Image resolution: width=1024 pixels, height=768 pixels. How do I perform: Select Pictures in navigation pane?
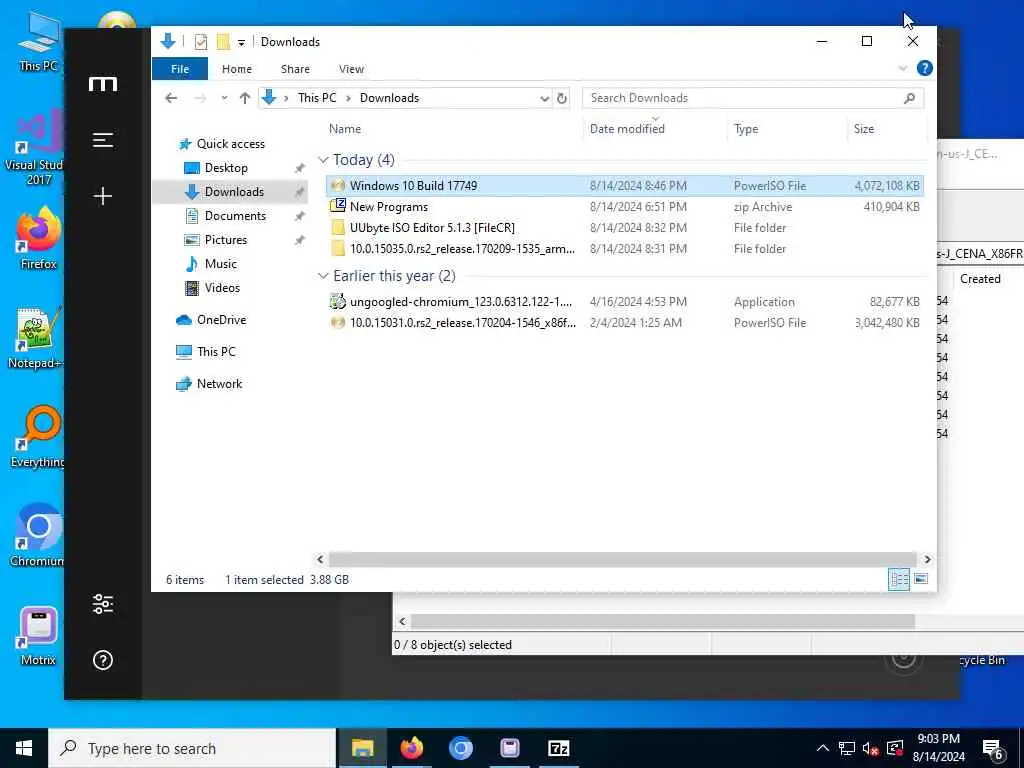225,240
